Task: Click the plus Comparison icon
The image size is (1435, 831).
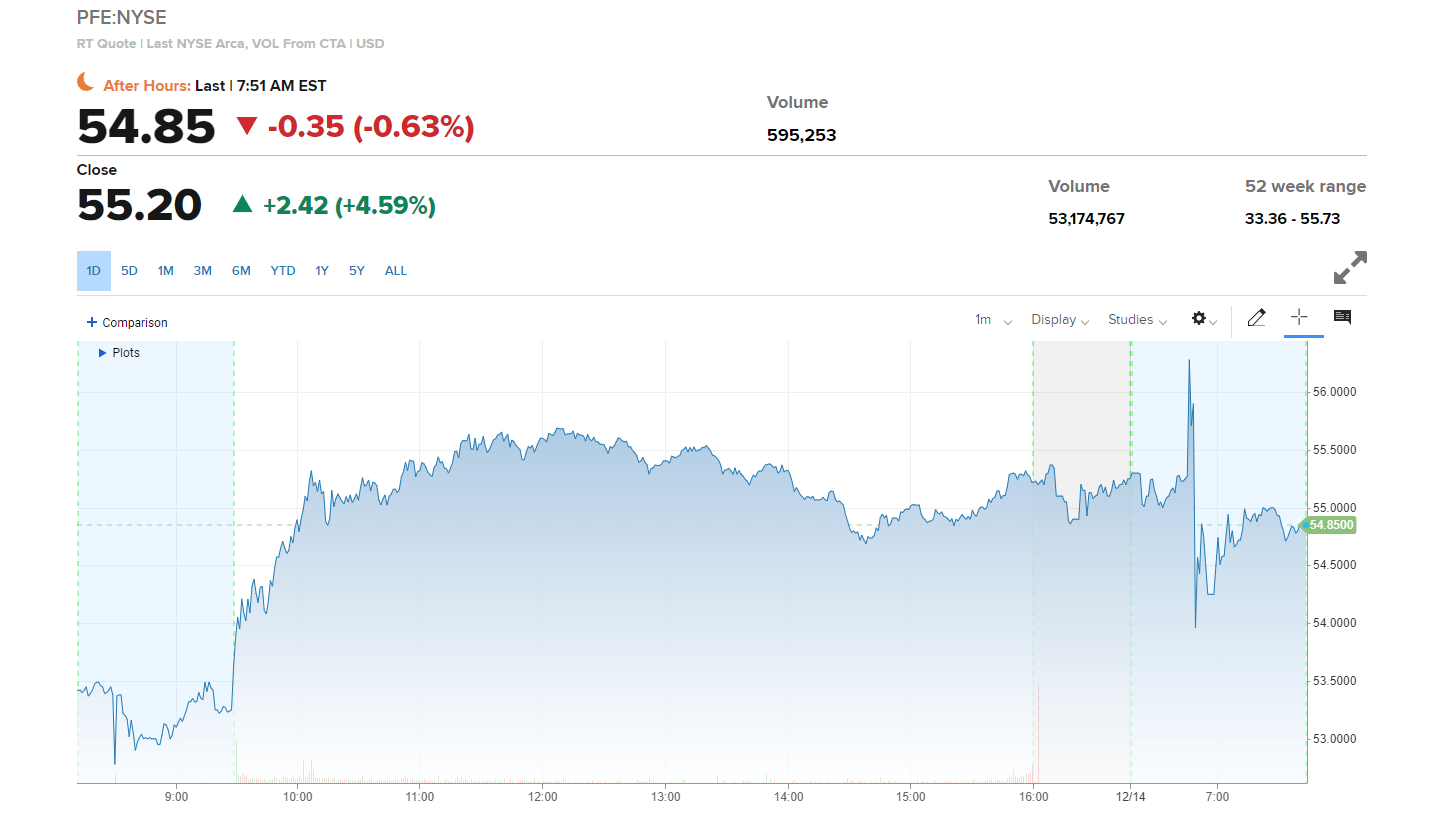Action: tap(92, 322)
